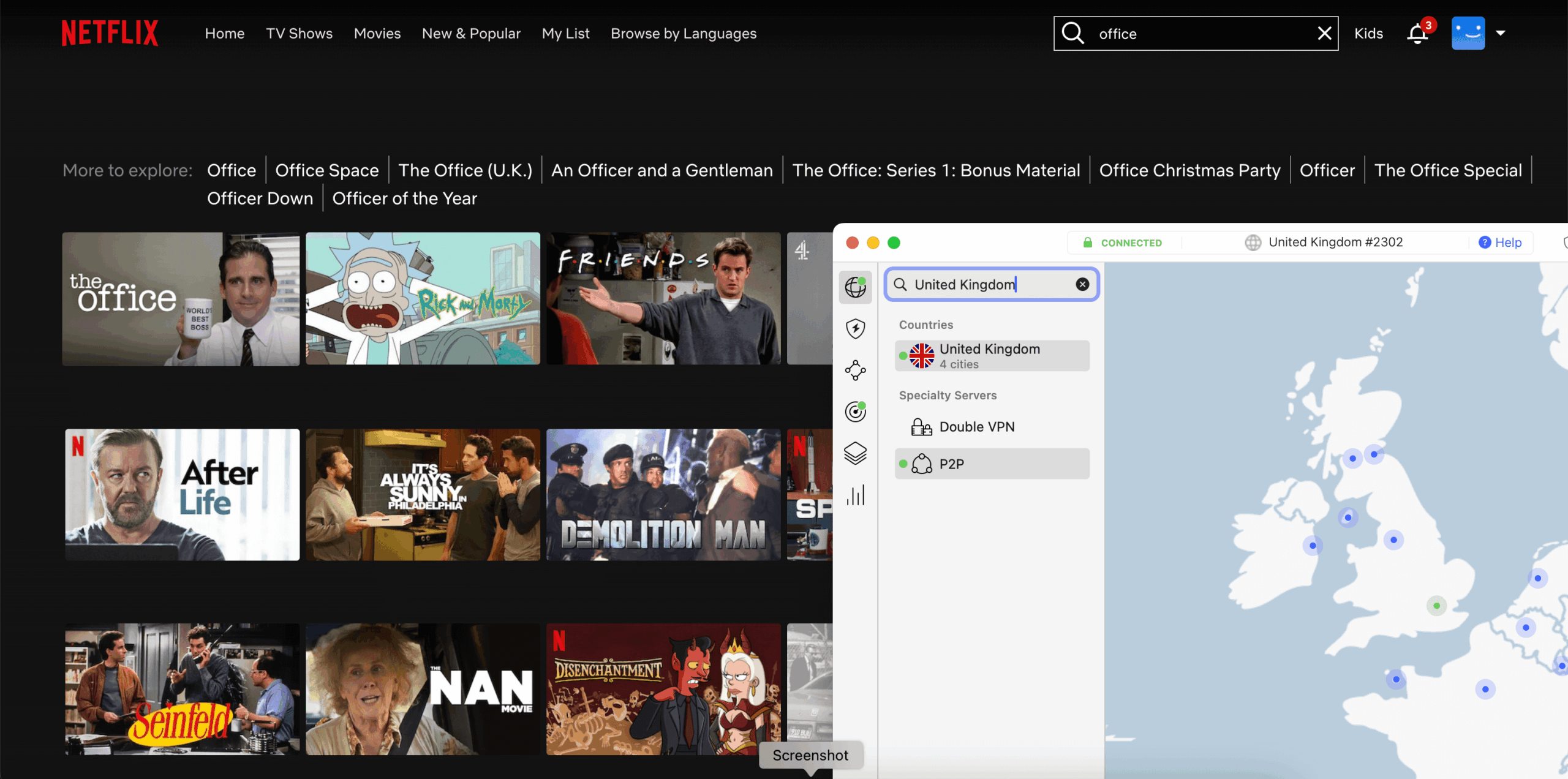
Task: Select 'Office Christmas Party' suggestion
Action: 1190,170
